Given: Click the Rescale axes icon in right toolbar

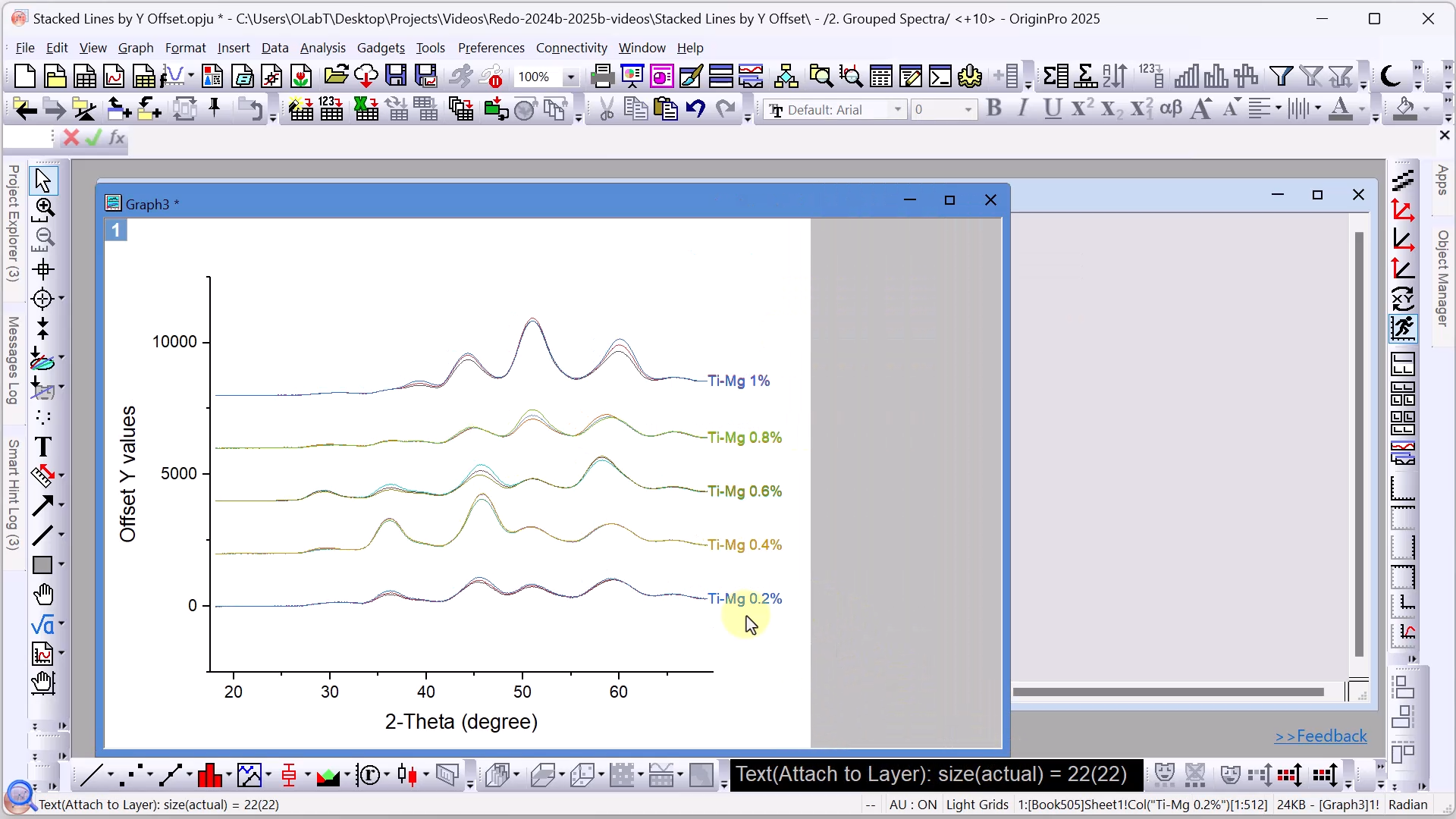Looking at the screenshot, I should pos(1403,210).
